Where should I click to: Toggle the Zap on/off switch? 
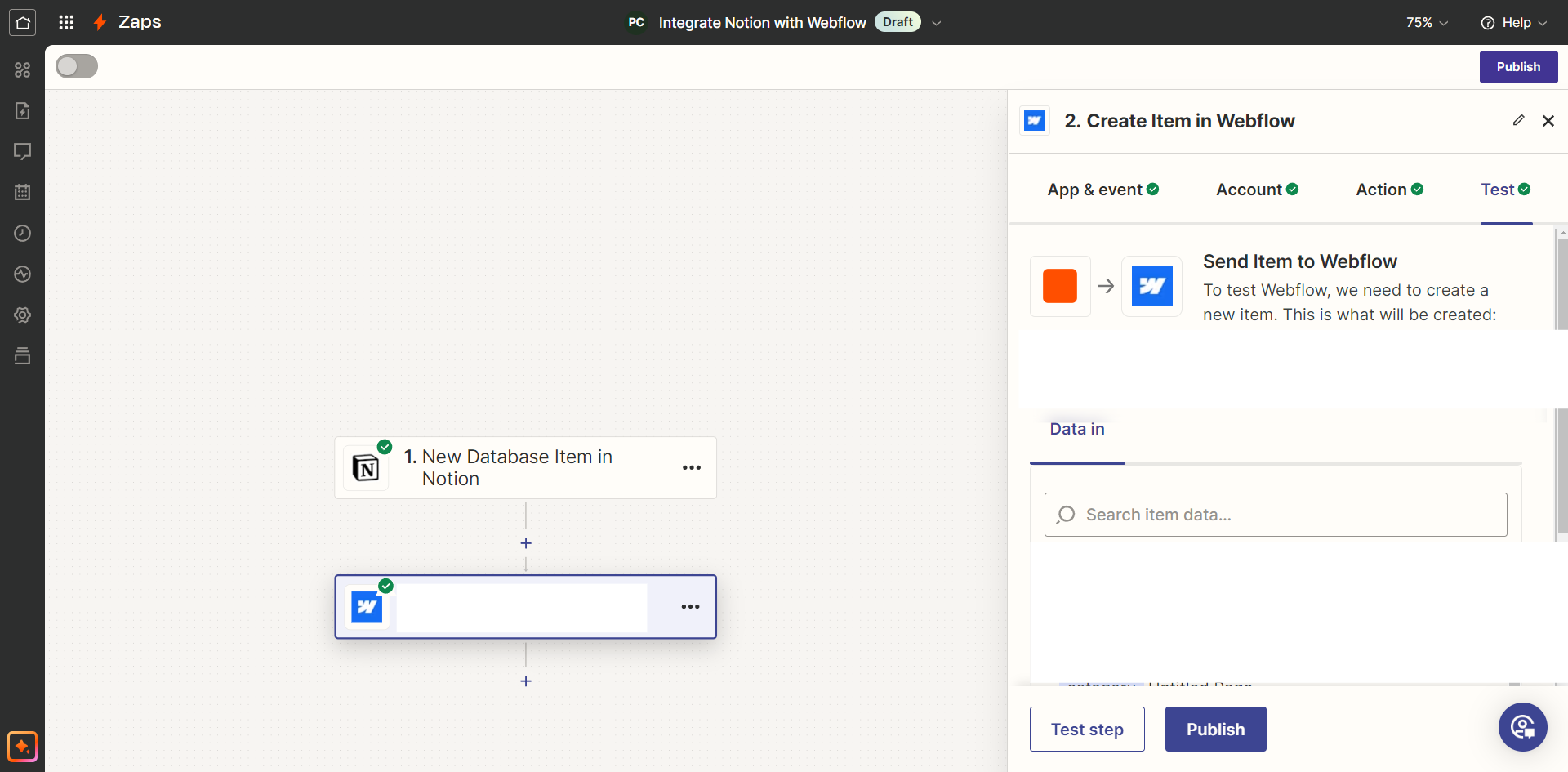click(x=77, y=66)
